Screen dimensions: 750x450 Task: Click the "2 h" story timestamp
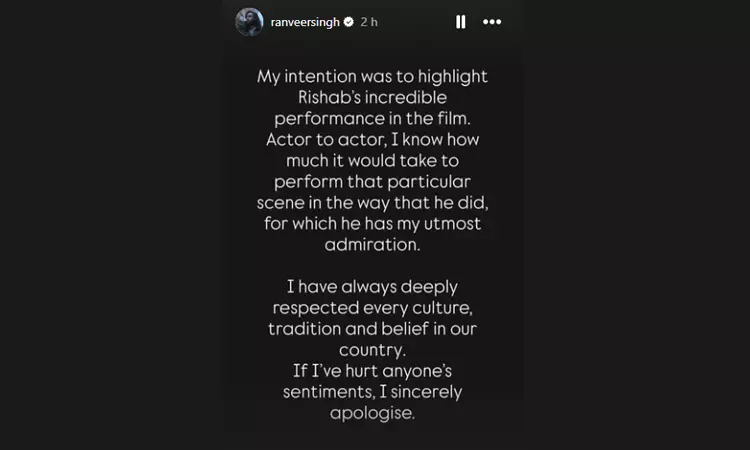[x=369, y=22]
